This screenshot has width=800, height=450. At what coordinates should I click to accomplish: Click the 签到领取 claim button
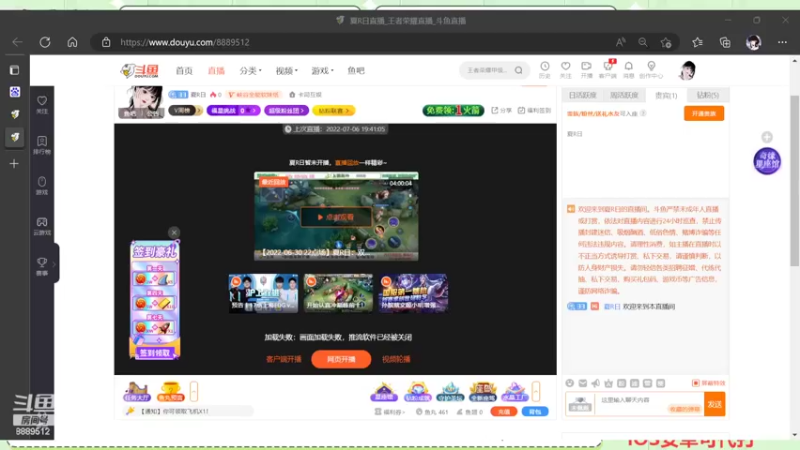tap(155, 353)
